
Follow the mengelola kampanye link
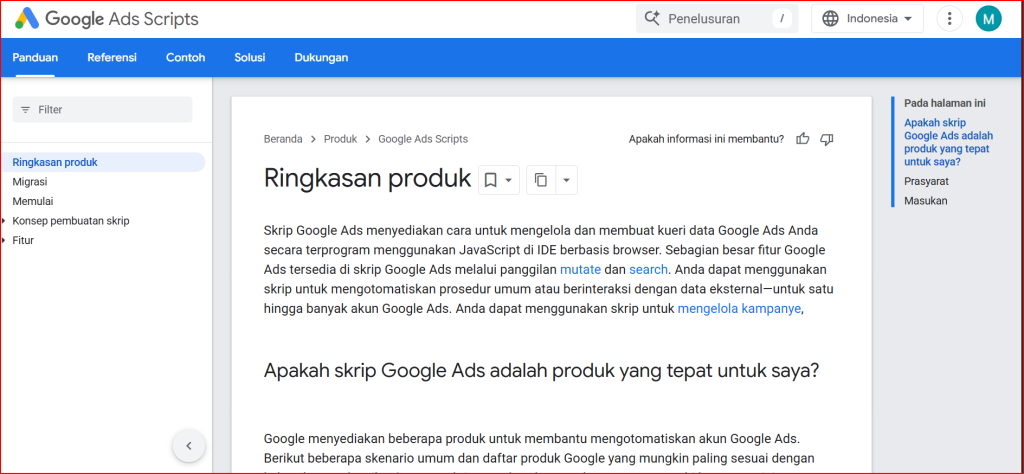(x=739, y=309)
